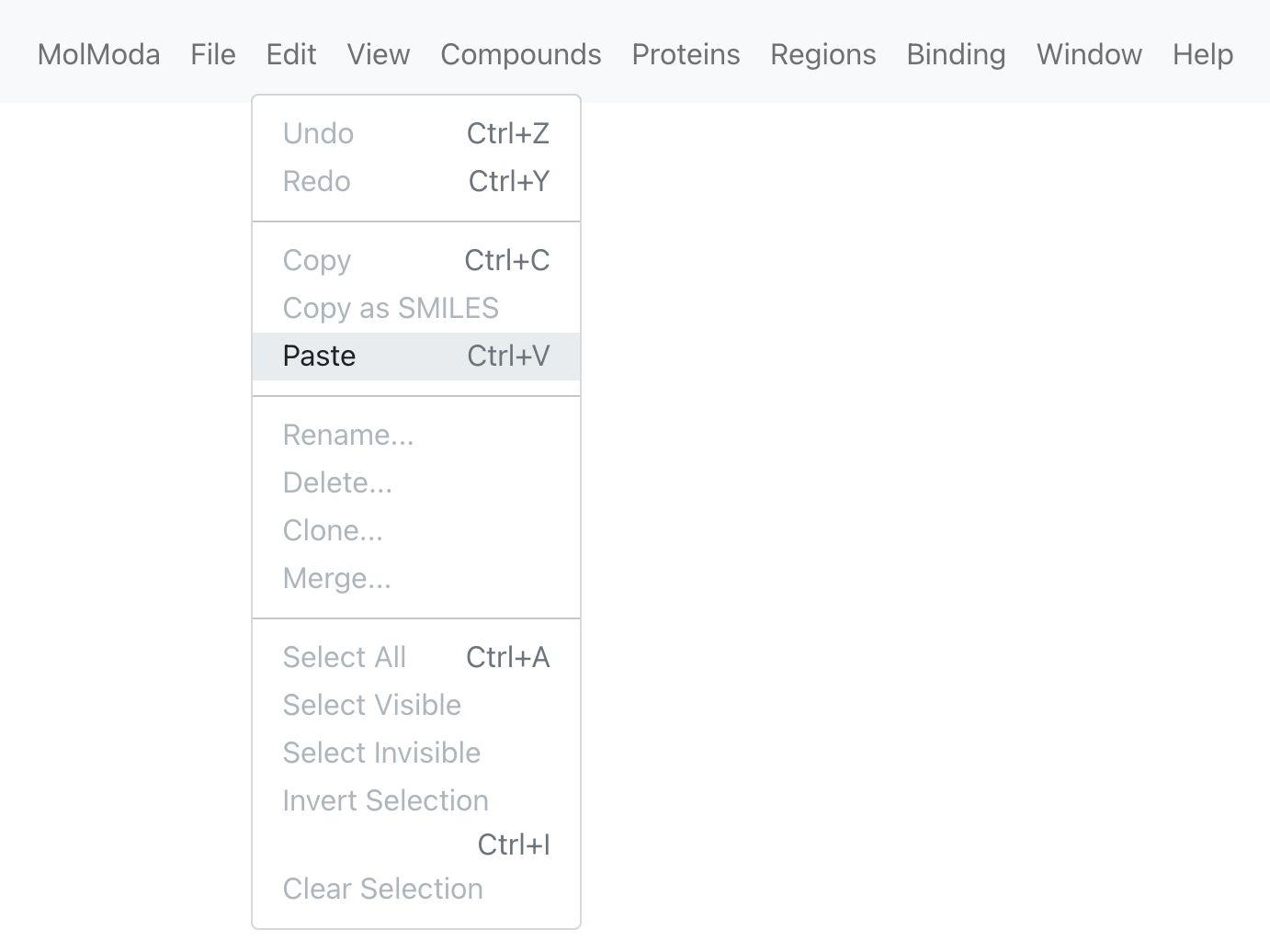Select Undo in the Edit menu
This screenshot has width=1270, height=952.
point(416,133)
